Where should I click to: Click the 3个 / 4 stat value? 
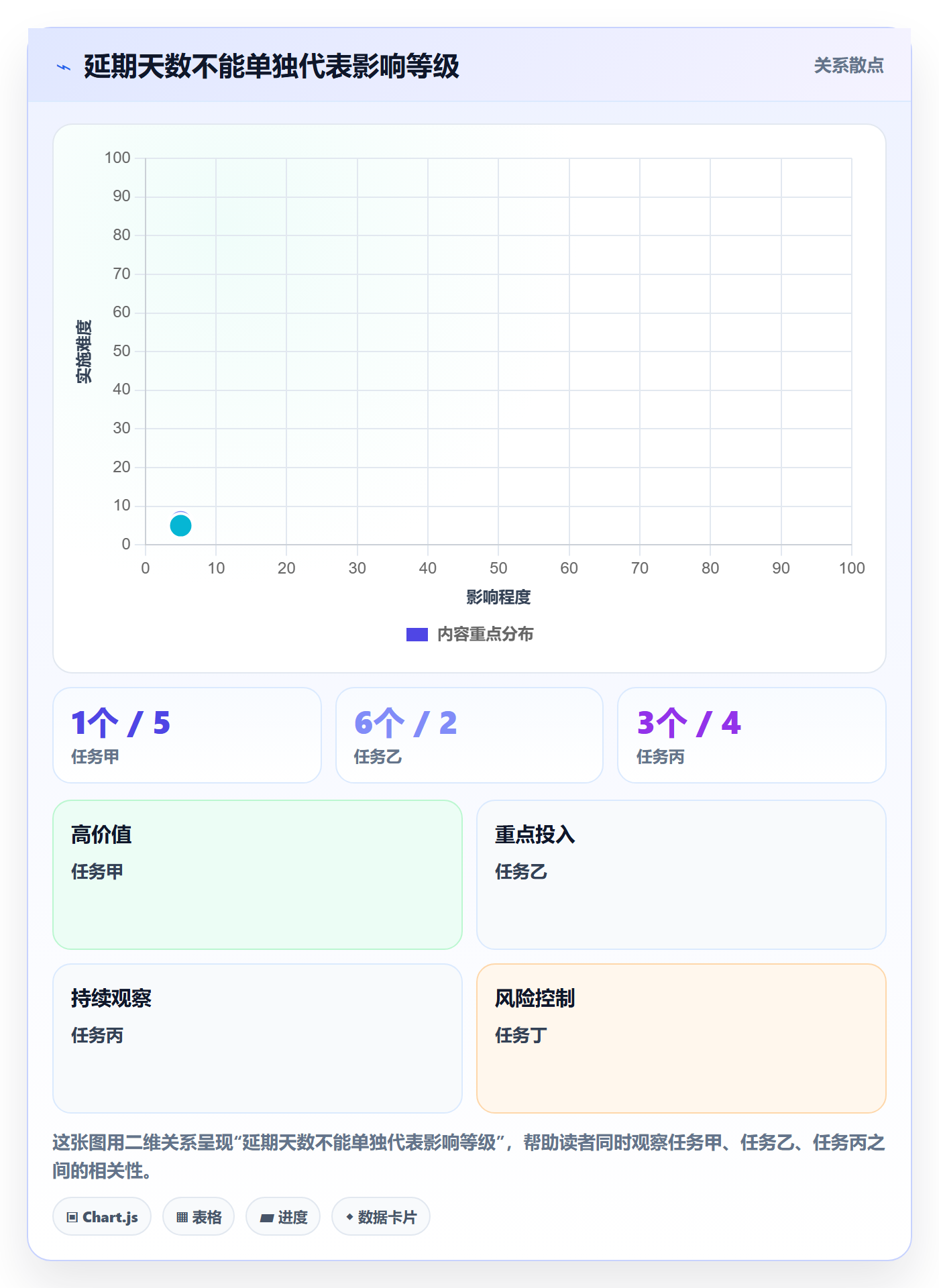point(689,723)
